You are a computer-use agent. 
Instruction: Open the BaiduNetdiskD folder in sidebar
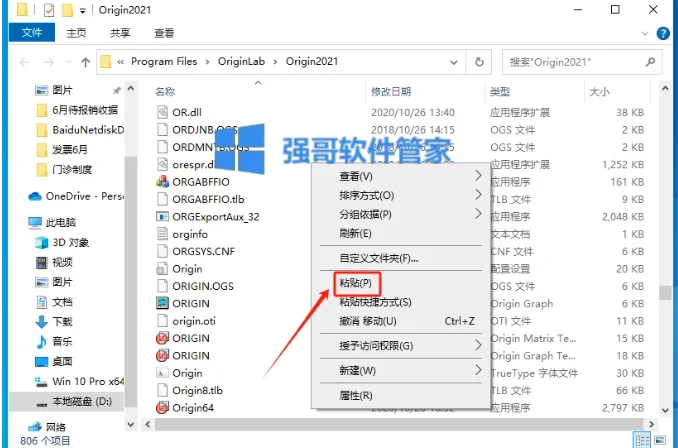click(x=80, y=130)
